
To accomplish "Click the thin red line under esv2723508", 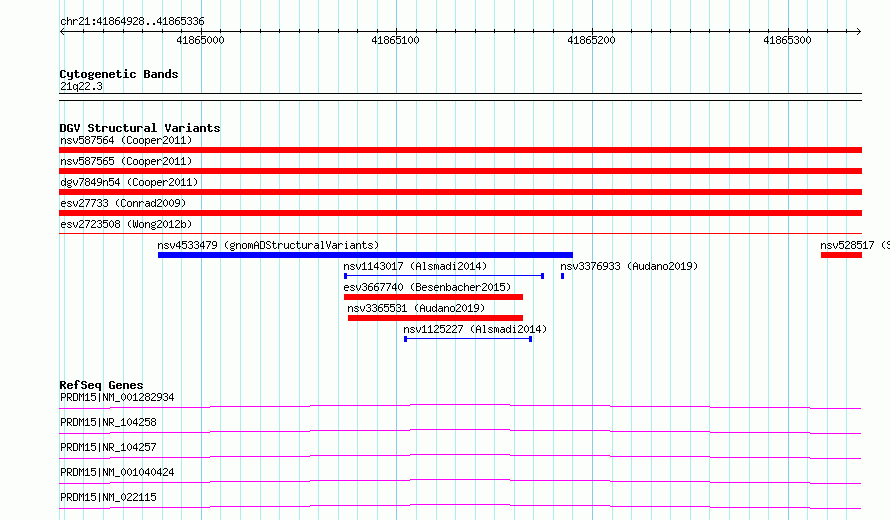I will (x=460, y=233).
